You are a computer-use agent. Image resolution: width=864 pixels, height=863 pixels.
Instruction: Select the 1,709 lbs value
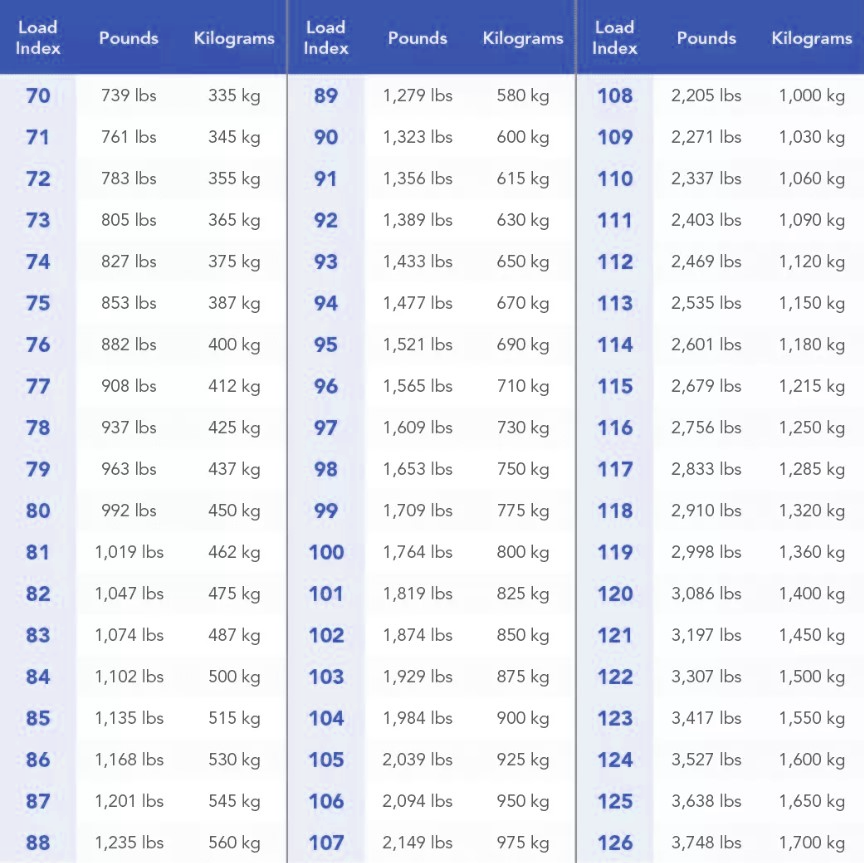418,510
